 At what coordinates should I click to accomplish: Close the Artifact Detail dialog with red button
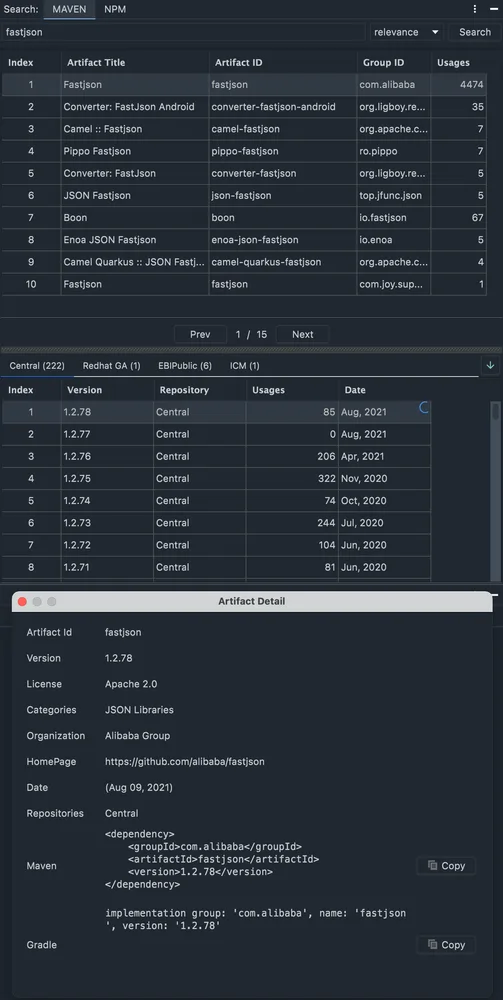pos(22,601)
